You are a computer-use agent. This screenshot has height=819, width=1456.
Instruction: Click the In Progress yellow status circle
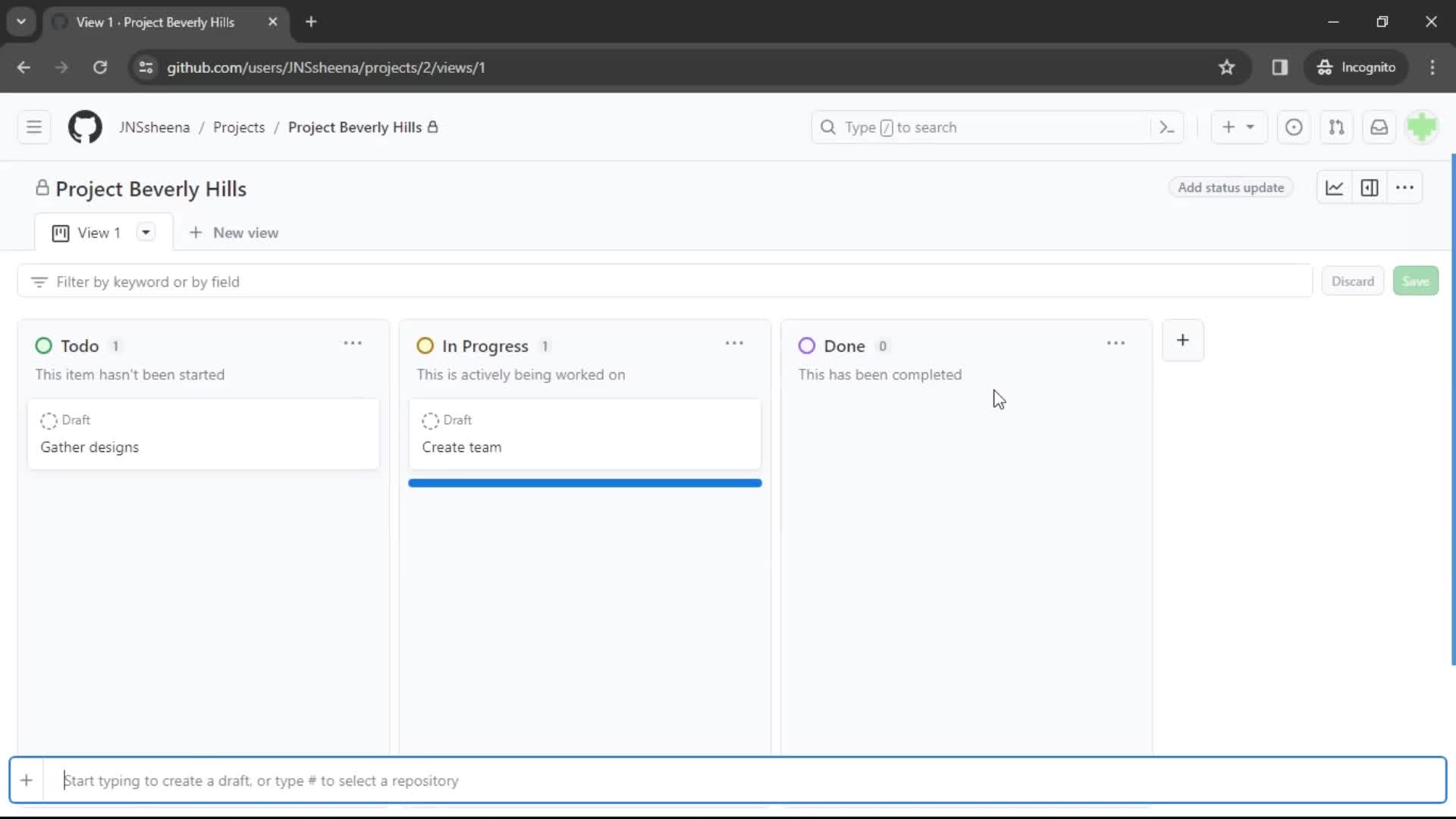pyautogui.click(x=425, y=346)
